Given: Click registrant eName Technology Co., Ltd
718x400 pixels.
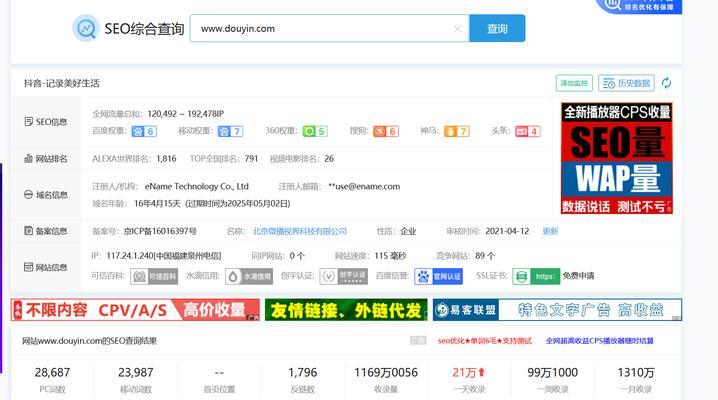Looking at the screenshot, I should click(197, 186).
